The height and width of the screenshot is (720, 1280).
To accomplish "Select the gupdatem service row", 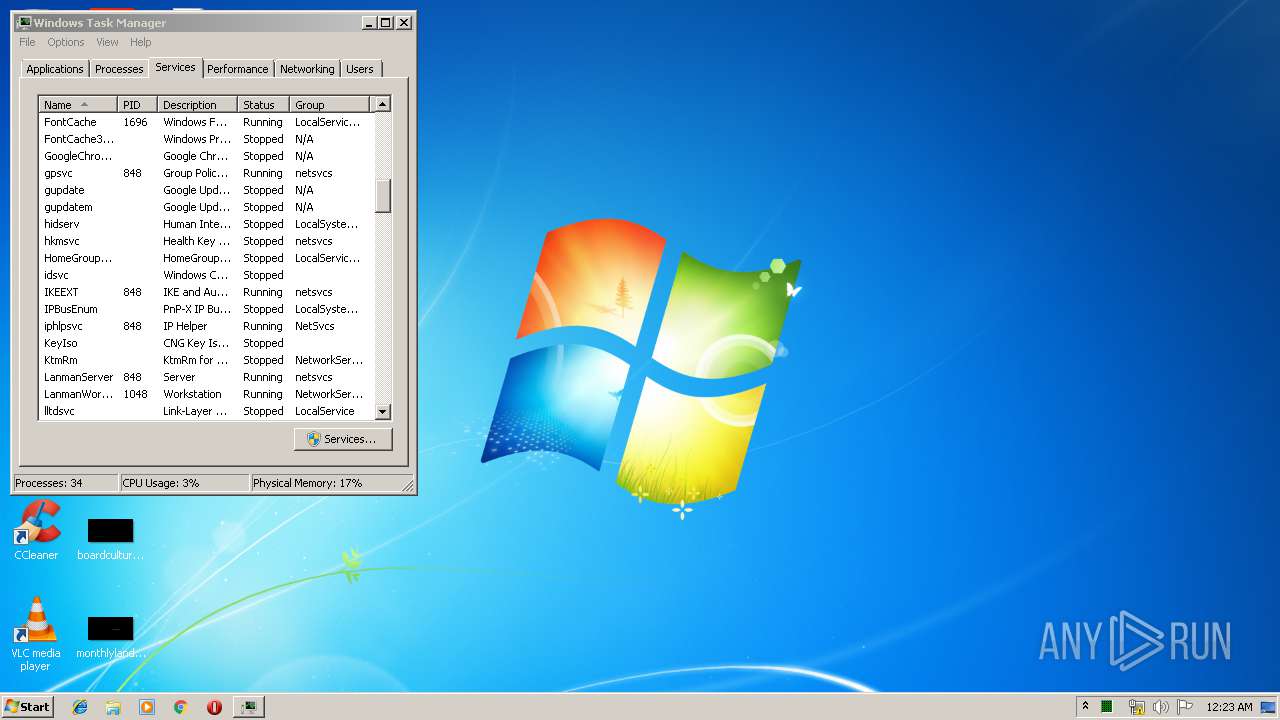I will (x=206, y=207).
